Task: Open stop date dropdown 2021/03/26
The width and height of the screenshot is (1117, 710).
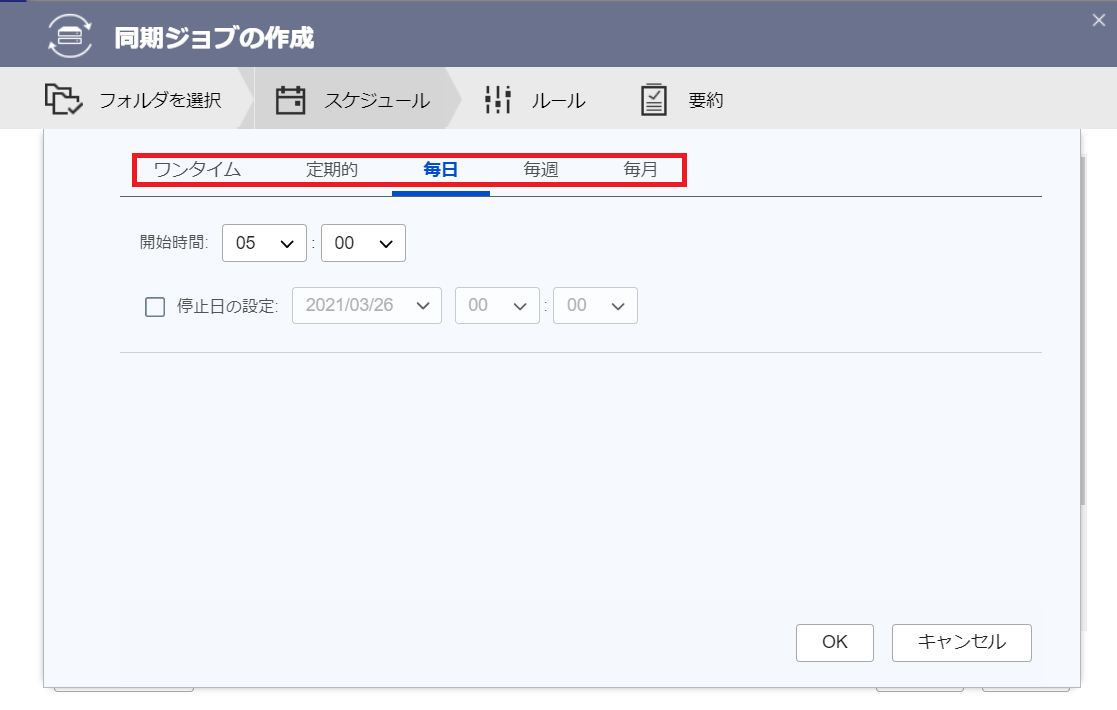Action: (x=367, y=306)
